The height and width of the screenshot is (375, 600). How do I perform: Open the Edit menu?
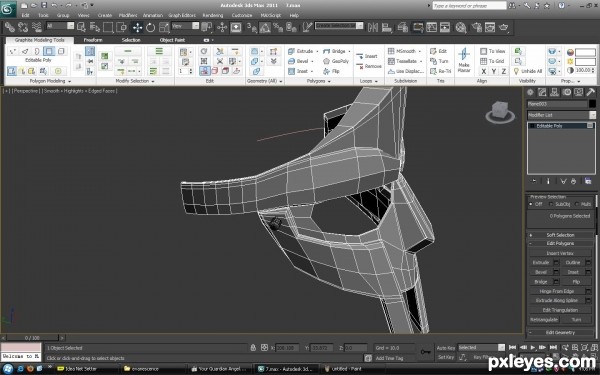(25, 15)
